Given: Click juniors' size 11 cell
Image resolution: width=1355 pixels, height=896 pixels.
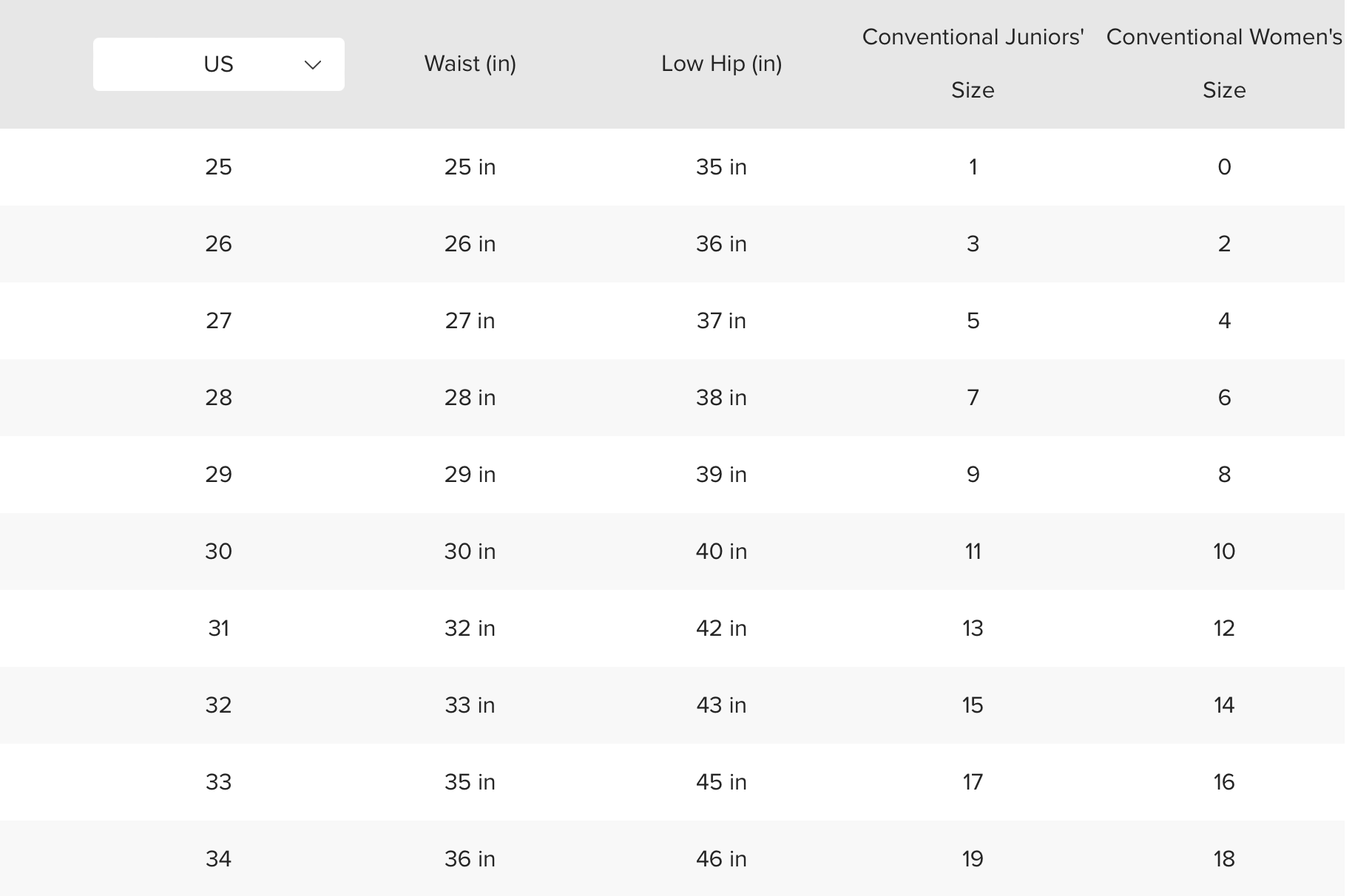Looking at the screenshot, I should pos(973,551).
